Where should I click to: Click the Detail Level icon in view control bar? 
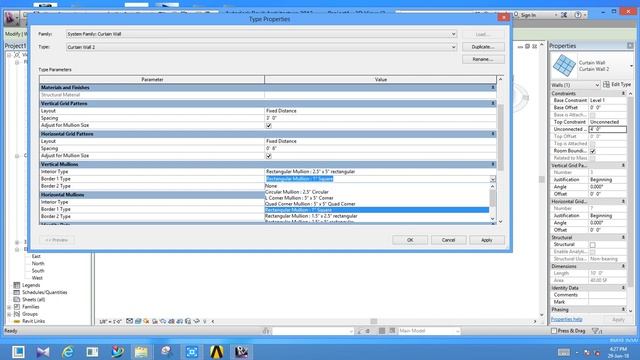[129, 321]
